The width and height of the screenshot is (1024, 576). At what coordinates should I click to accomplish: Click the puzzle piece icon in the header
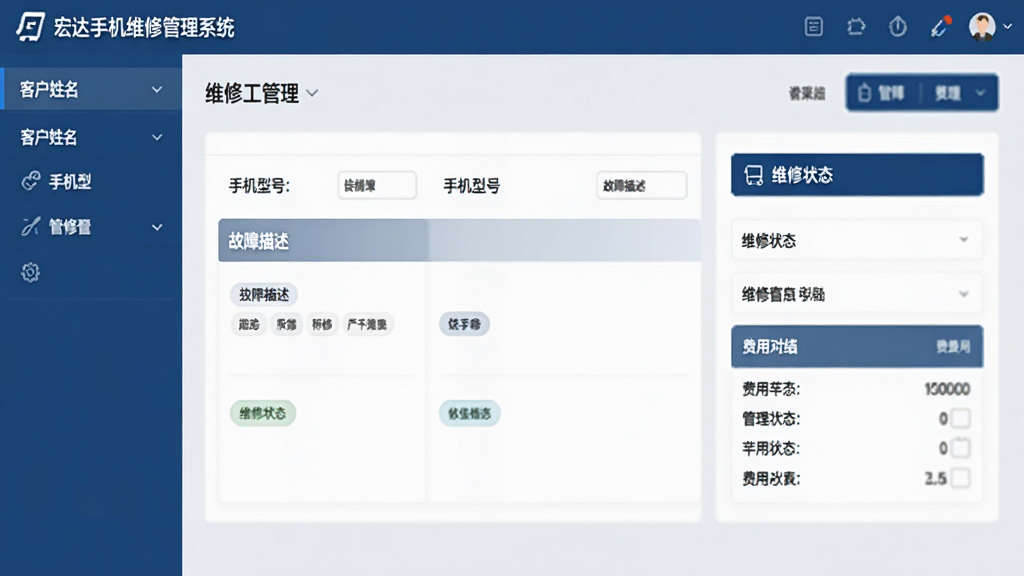pyautogui.click(x=856, y=27)
